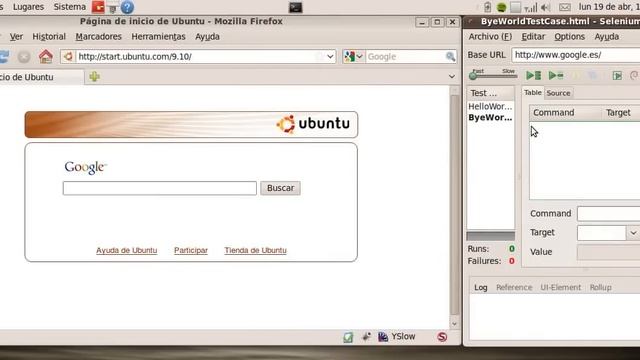Screen dimensions: 640x360
Task: Switch to Selenium Table tab
Action: [x=533, y=93]
